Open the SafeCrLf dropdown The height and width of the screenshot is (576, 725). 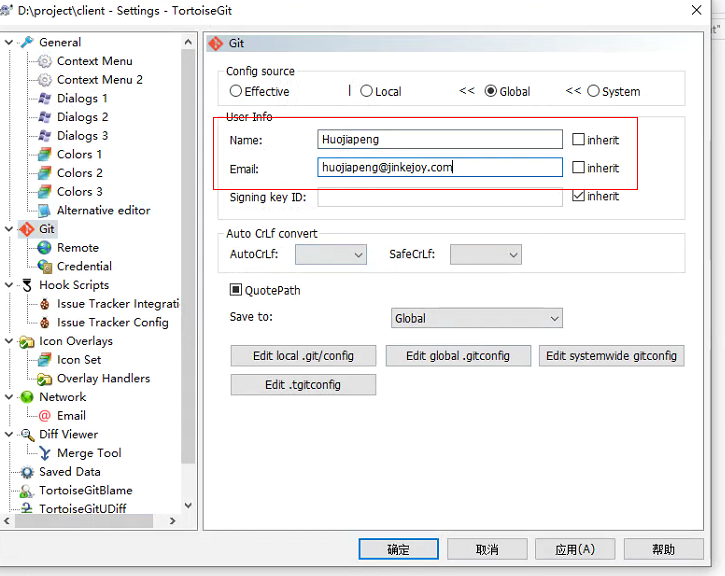[x=485, y=255]
